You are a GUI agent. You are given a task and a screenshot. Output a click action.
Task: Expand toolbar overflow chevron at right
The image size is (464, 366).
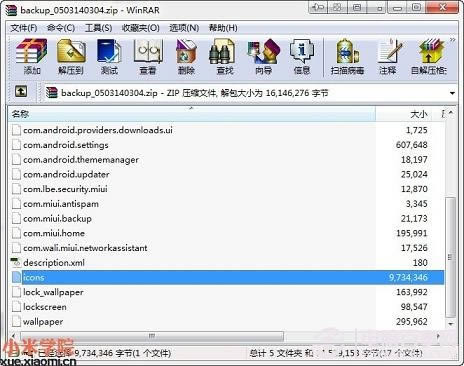tap(452, 40)
